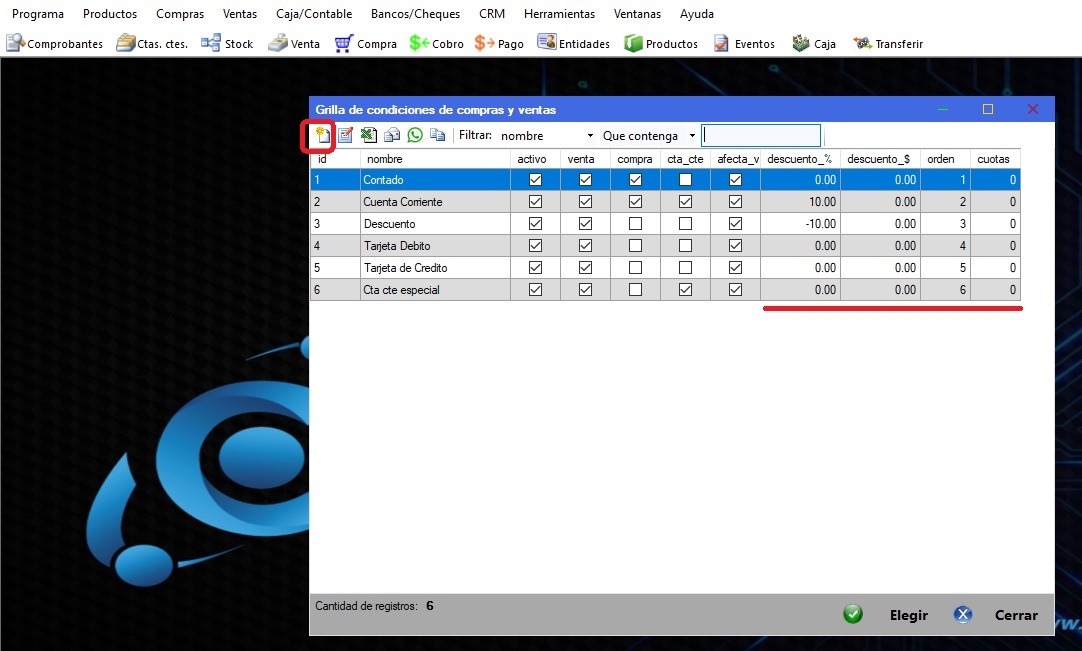The height and width of the screenshot is (651, 1082).
Task: Toggle cta_cte for Tarjeta de Credito
Action: point(685,268)
